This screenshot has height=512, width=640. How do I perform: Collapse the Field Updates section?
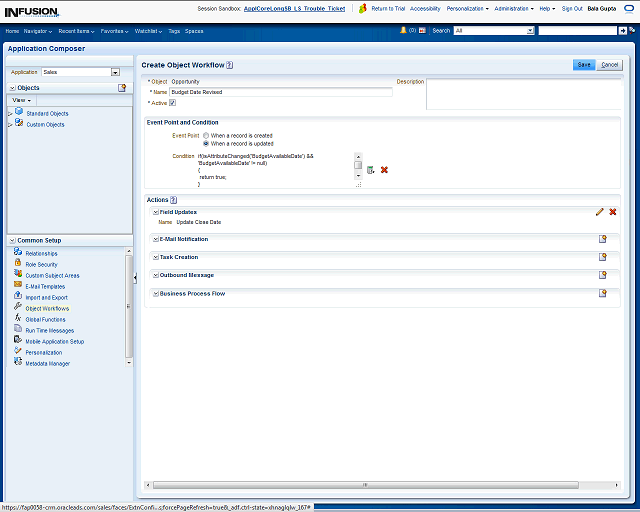(155, 212)
